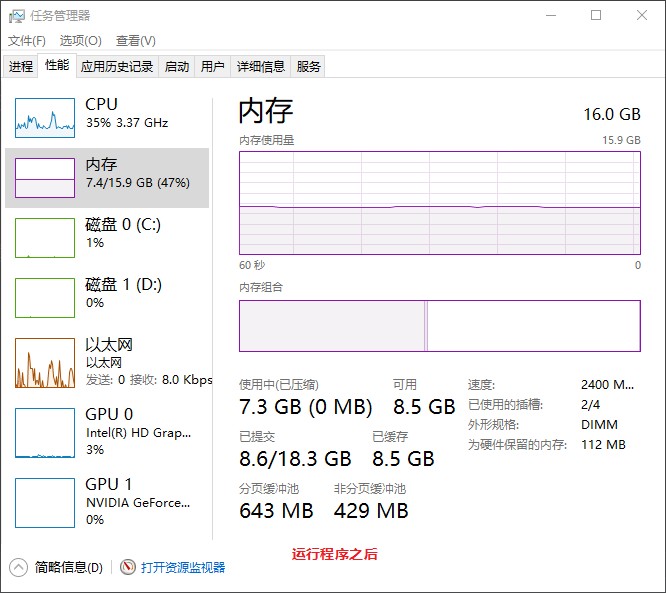Click the resource monitor icon

click(x=128, y=567)
